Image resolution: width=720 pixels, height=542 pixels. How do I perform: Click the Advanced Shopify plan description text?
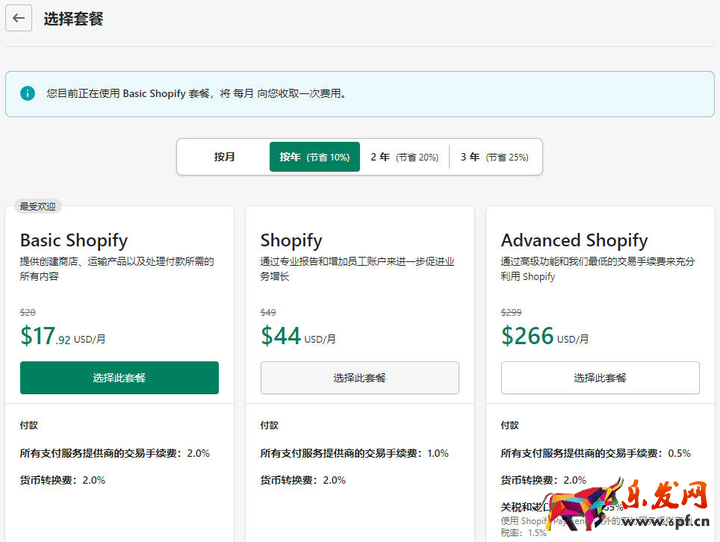598,269
